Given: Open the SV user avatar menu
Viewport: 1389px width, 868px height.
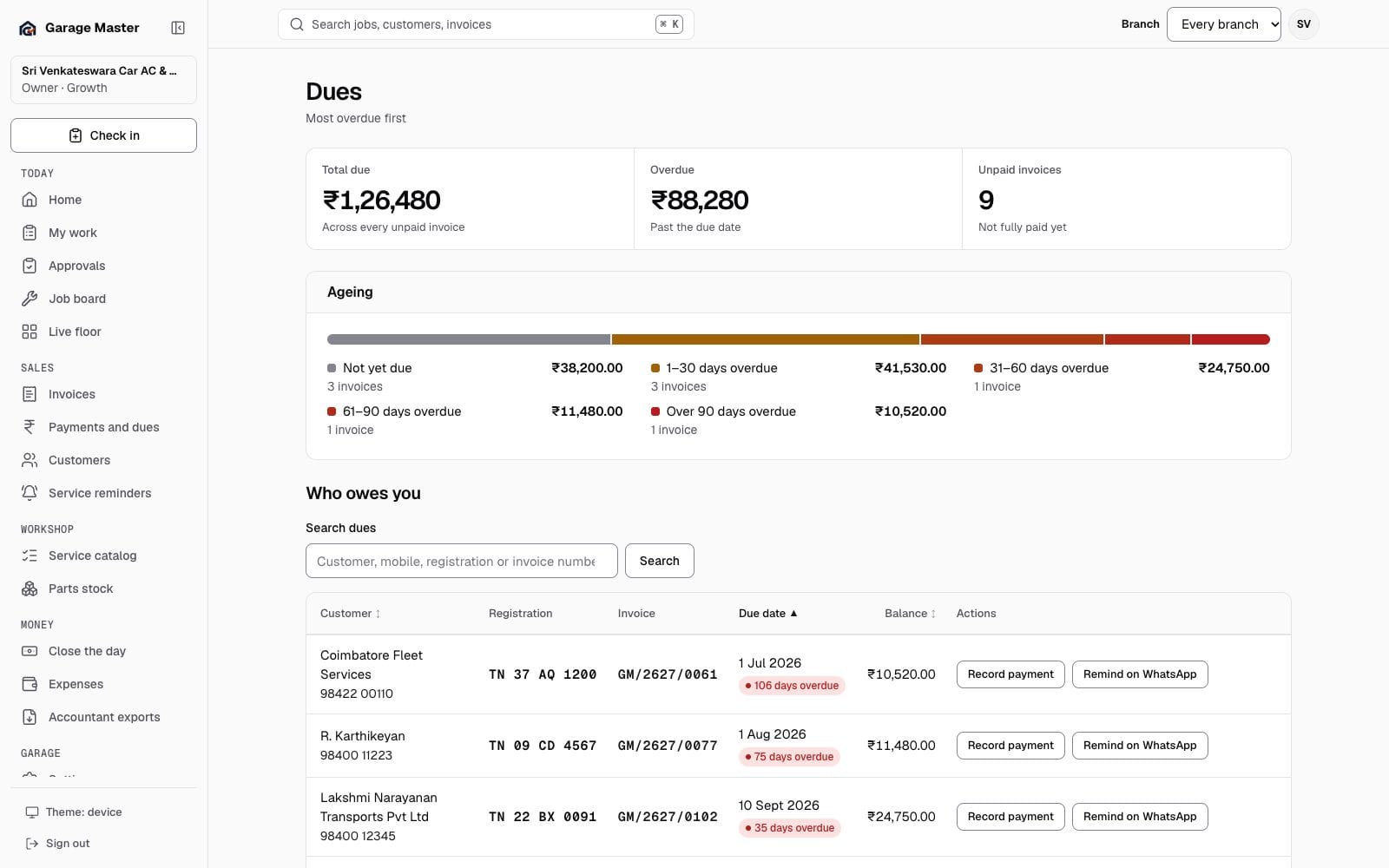Looking at the screenshot, I should 1303,24.
